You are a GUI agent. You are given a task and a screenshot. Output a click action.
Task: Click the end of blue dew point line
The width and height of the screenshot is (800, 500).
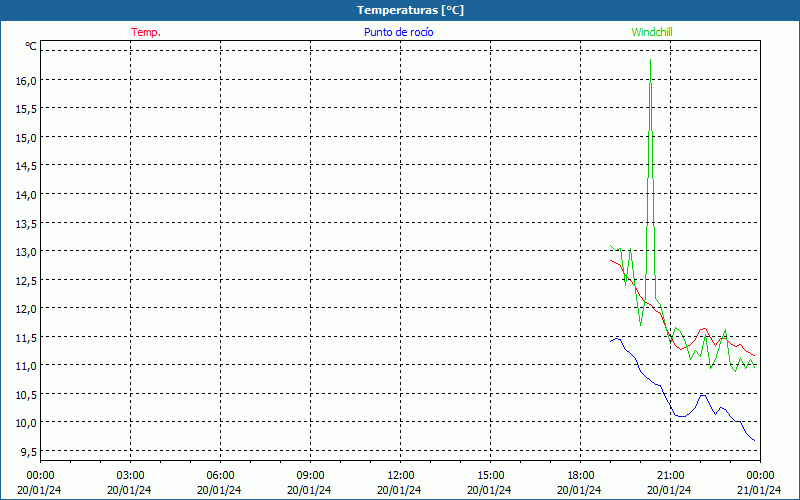pos(754,440)
